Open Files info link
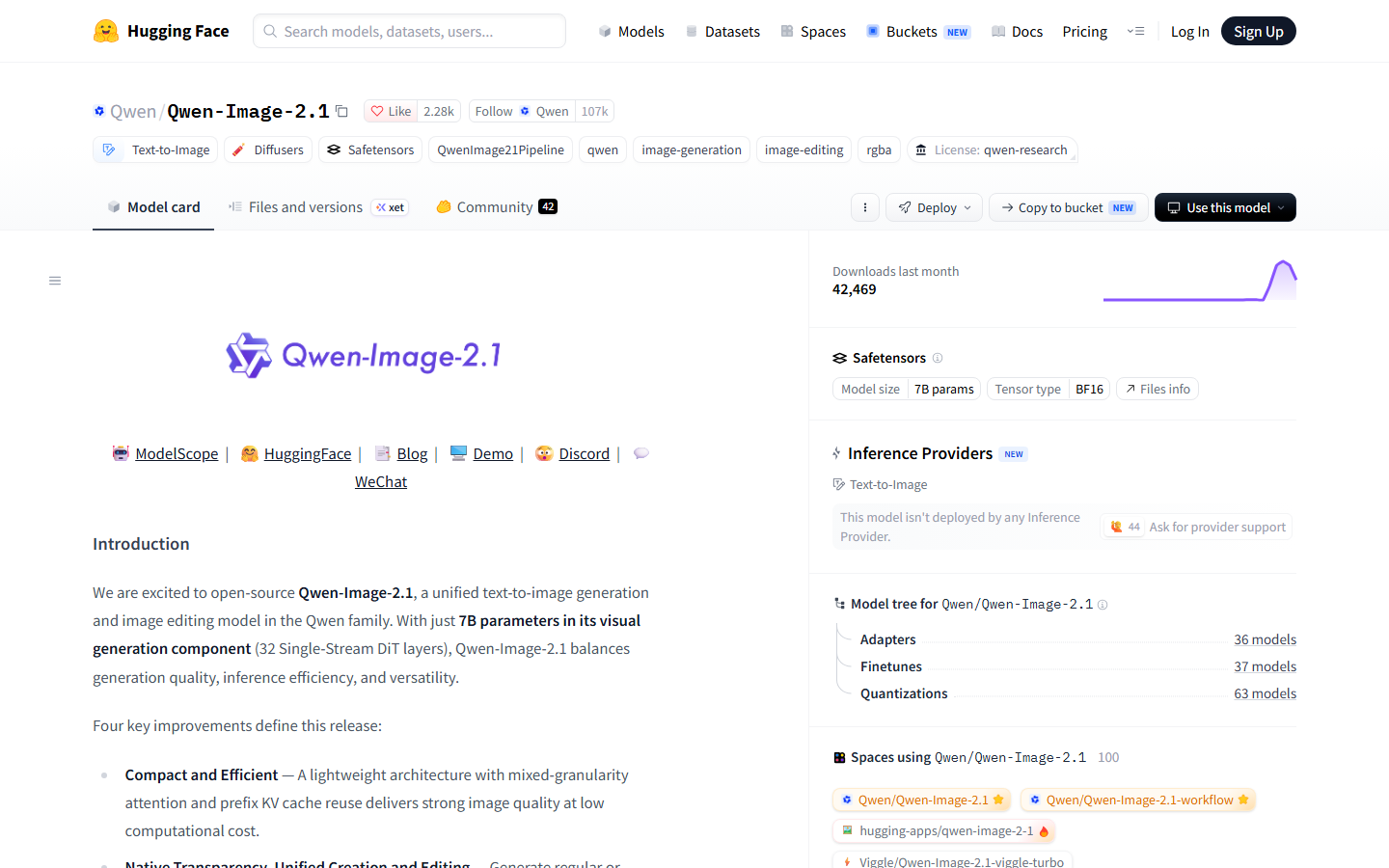 click(1157, 389)
